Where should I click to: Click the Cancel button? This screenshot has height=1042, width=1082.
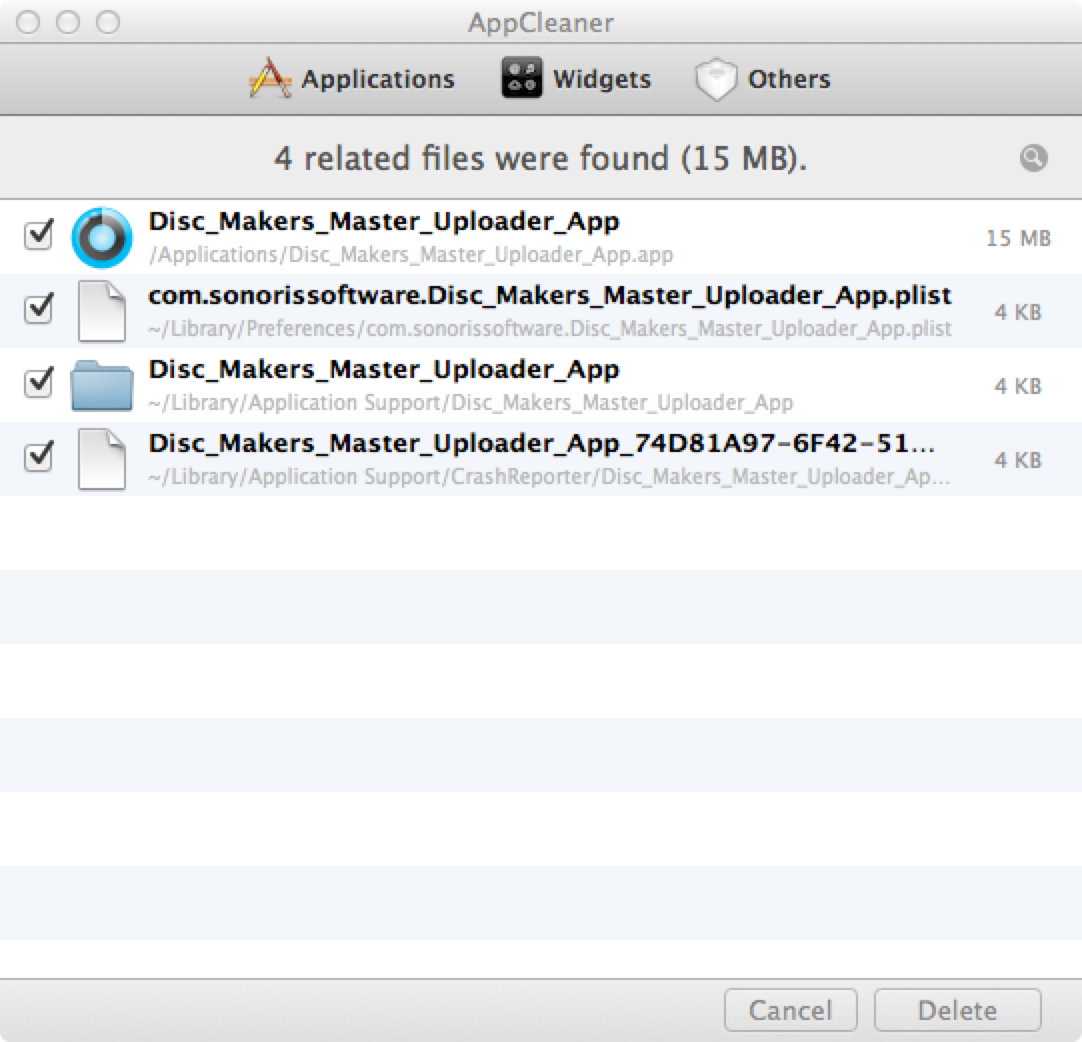[791, 1010]
